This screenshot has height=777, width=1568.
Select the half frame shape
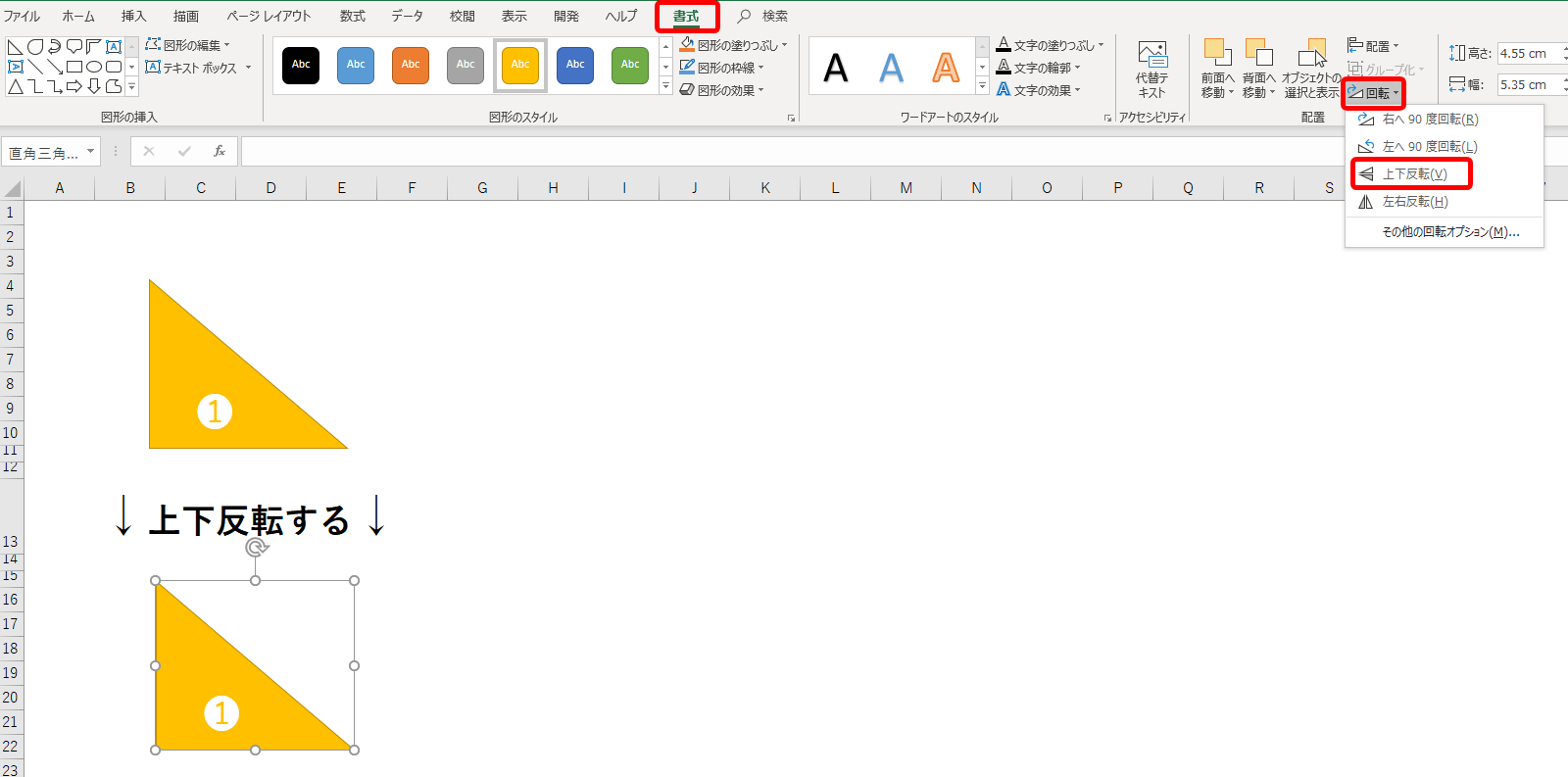click(x=94, y=47)
